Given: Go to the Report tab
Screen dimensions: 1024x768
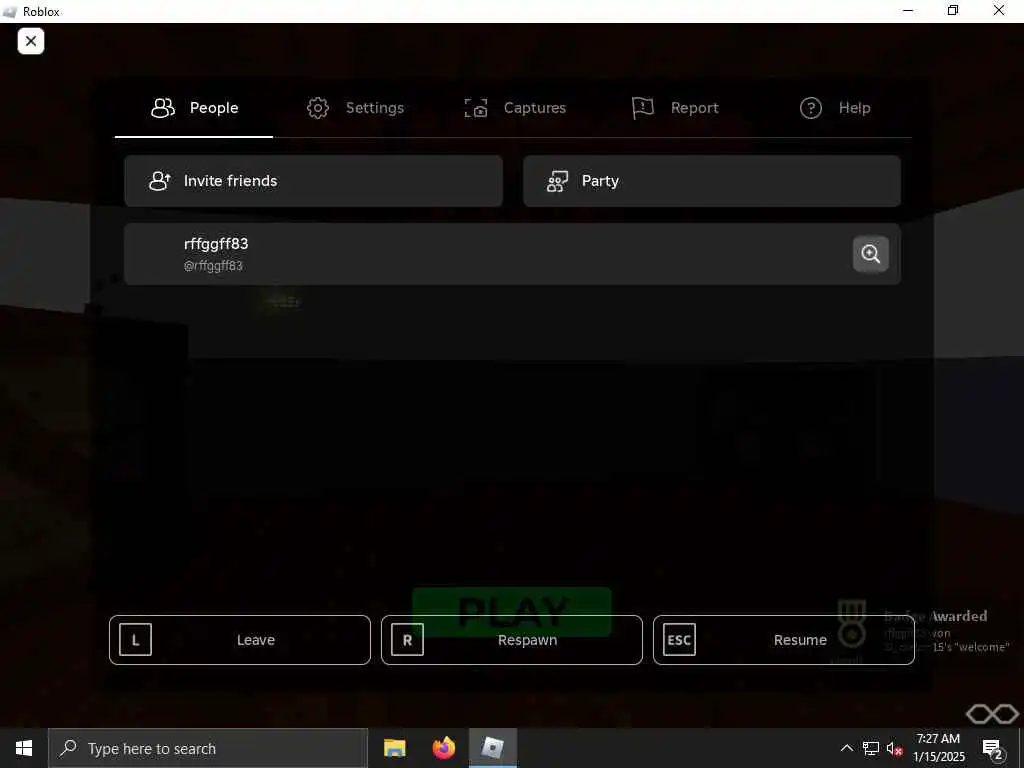Looking at the screenshot, I should click(675, 108).
